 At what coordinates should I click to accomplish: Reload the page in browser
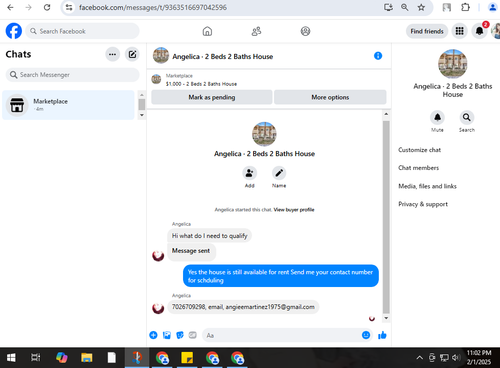point(47,7)
